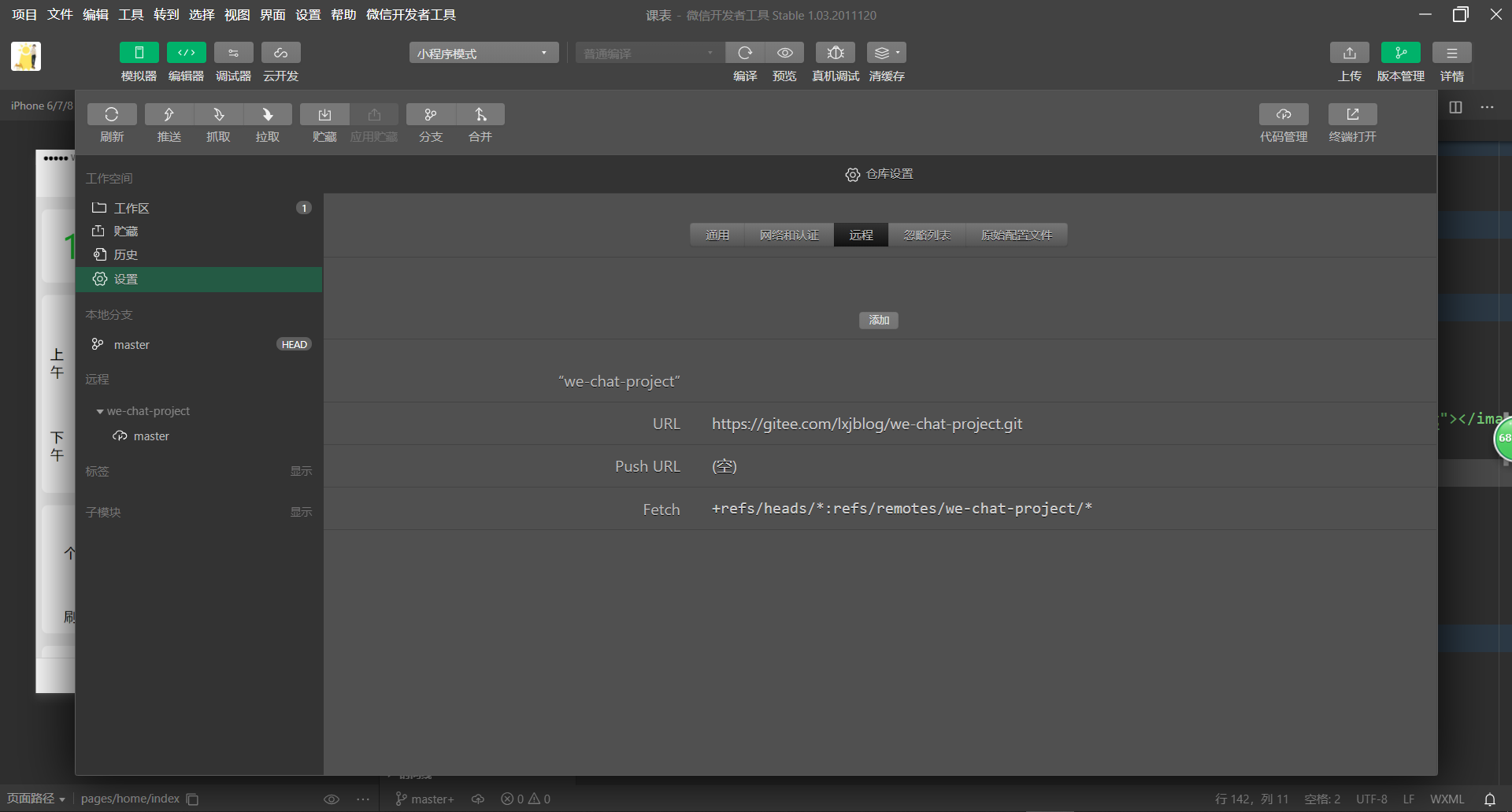Image resolution: width=1512 pixels, height=812 pixels.
Task: Click the WXML language mode
Action: [1447, 799]
